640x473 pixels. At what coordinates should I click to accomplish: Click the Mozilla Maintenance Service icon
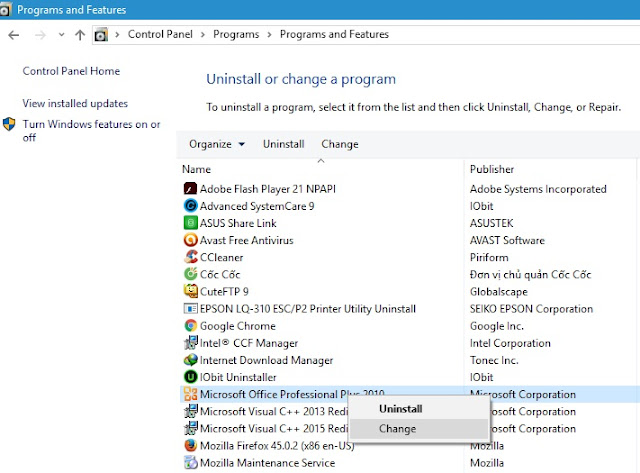(x=190, y=462)
